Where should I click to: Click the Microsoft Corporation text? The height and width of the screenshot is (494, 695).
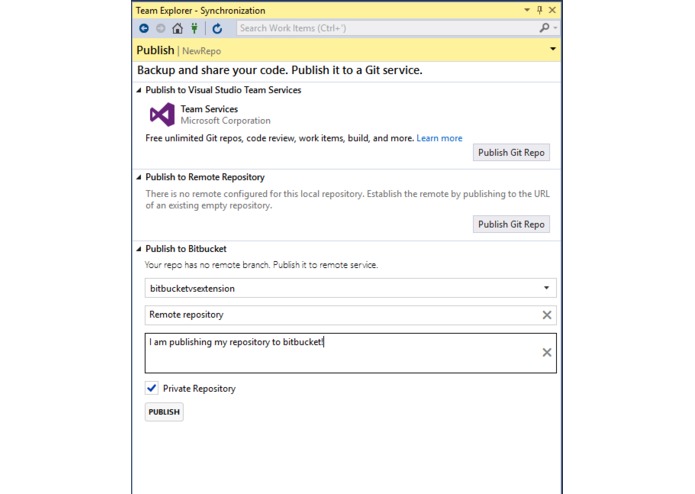pyautogui.click(x=225, y=121)
